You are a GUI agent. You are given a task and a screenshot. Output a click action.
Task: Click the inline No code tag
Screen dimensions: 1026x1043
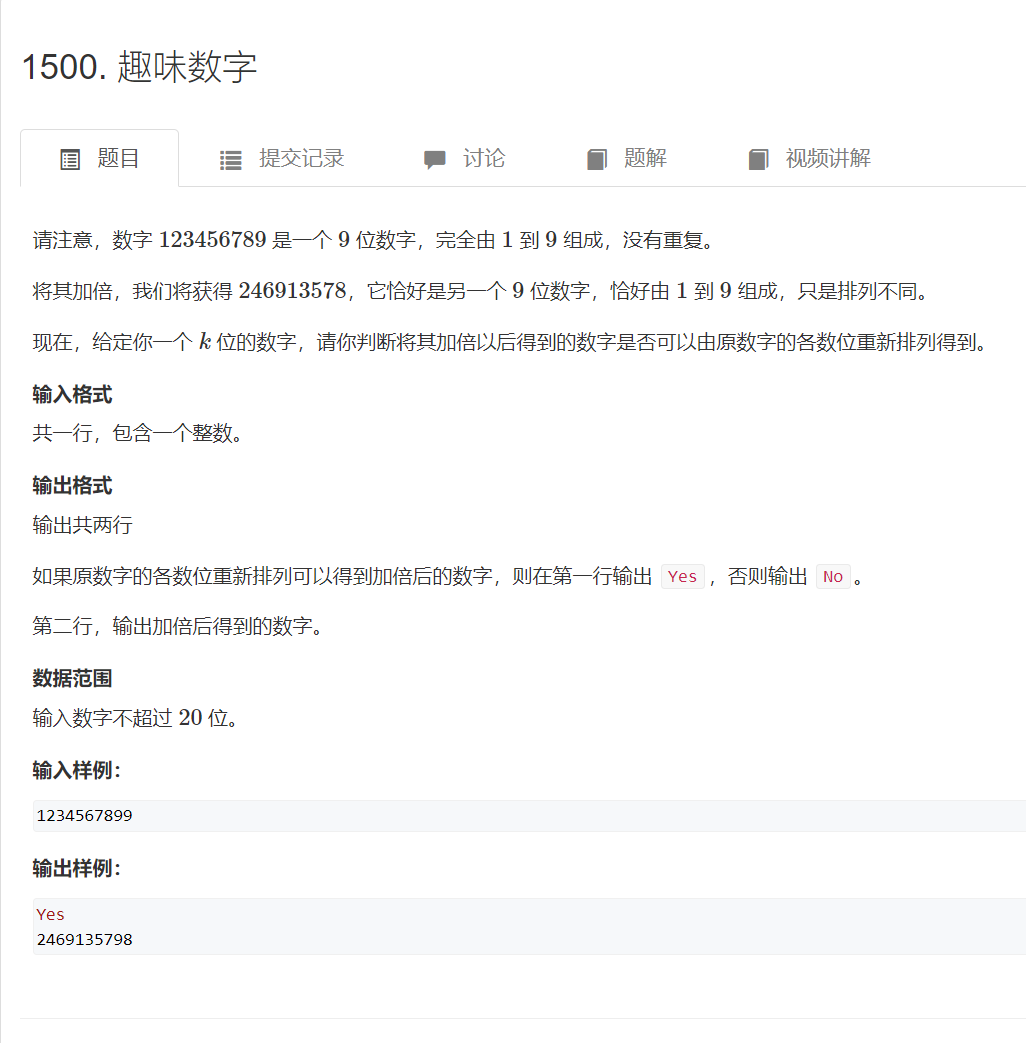833,577
